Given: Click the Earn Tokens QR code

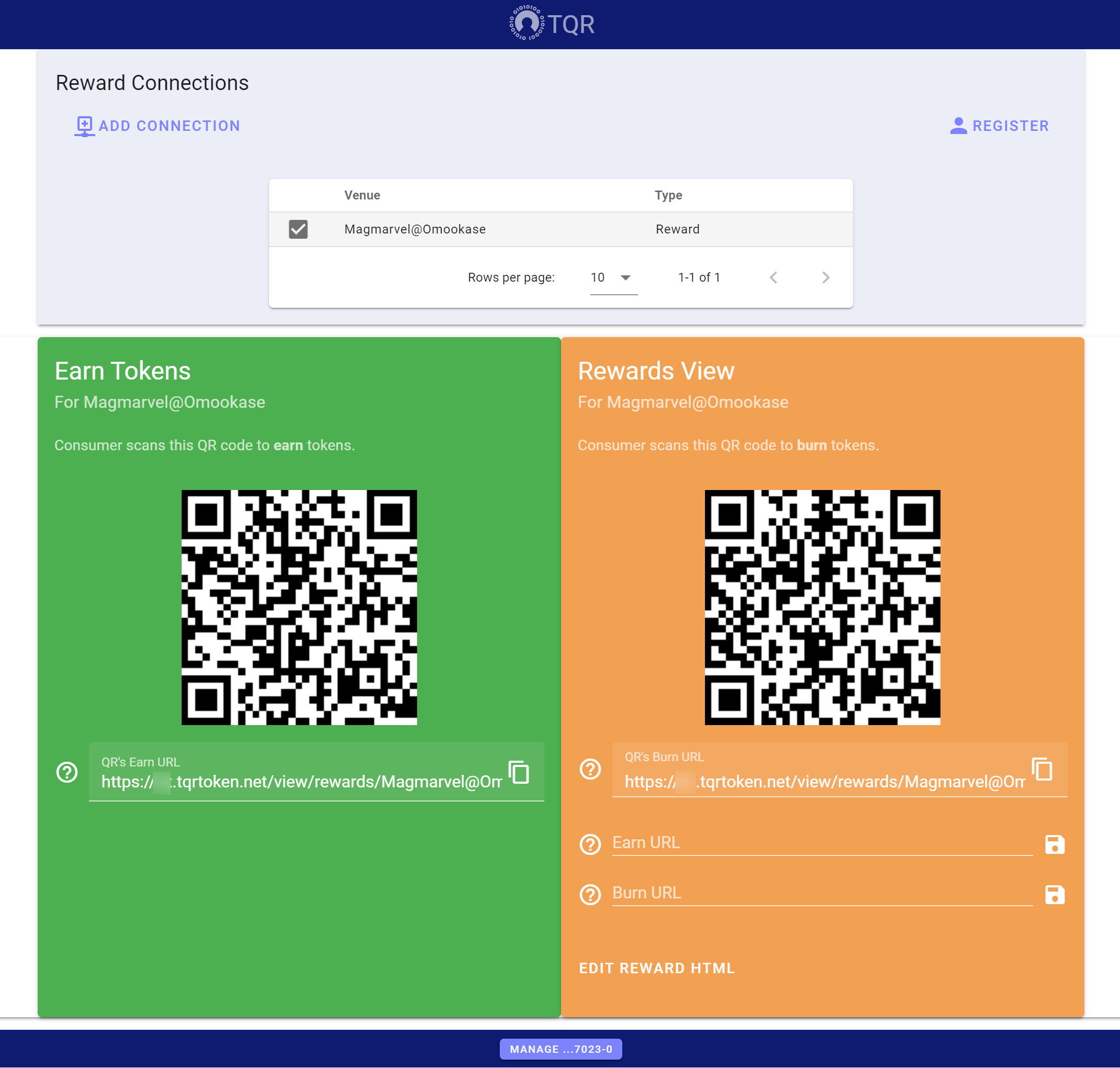Looking at the screenshot, I should [x=299, y=607].
